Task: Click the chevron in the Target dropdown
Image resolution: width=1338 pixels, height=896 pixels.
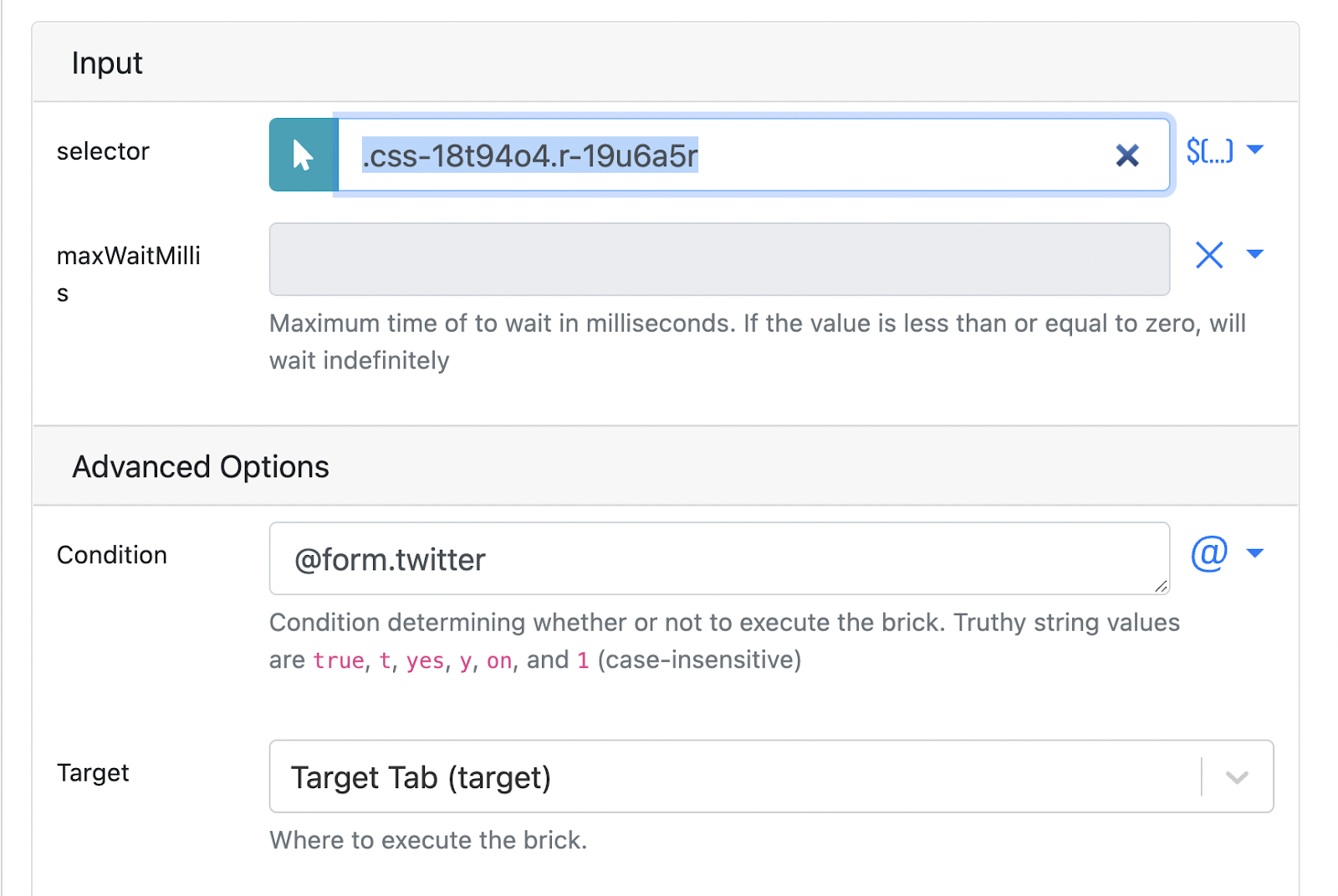Action: tap(1238, 777)
